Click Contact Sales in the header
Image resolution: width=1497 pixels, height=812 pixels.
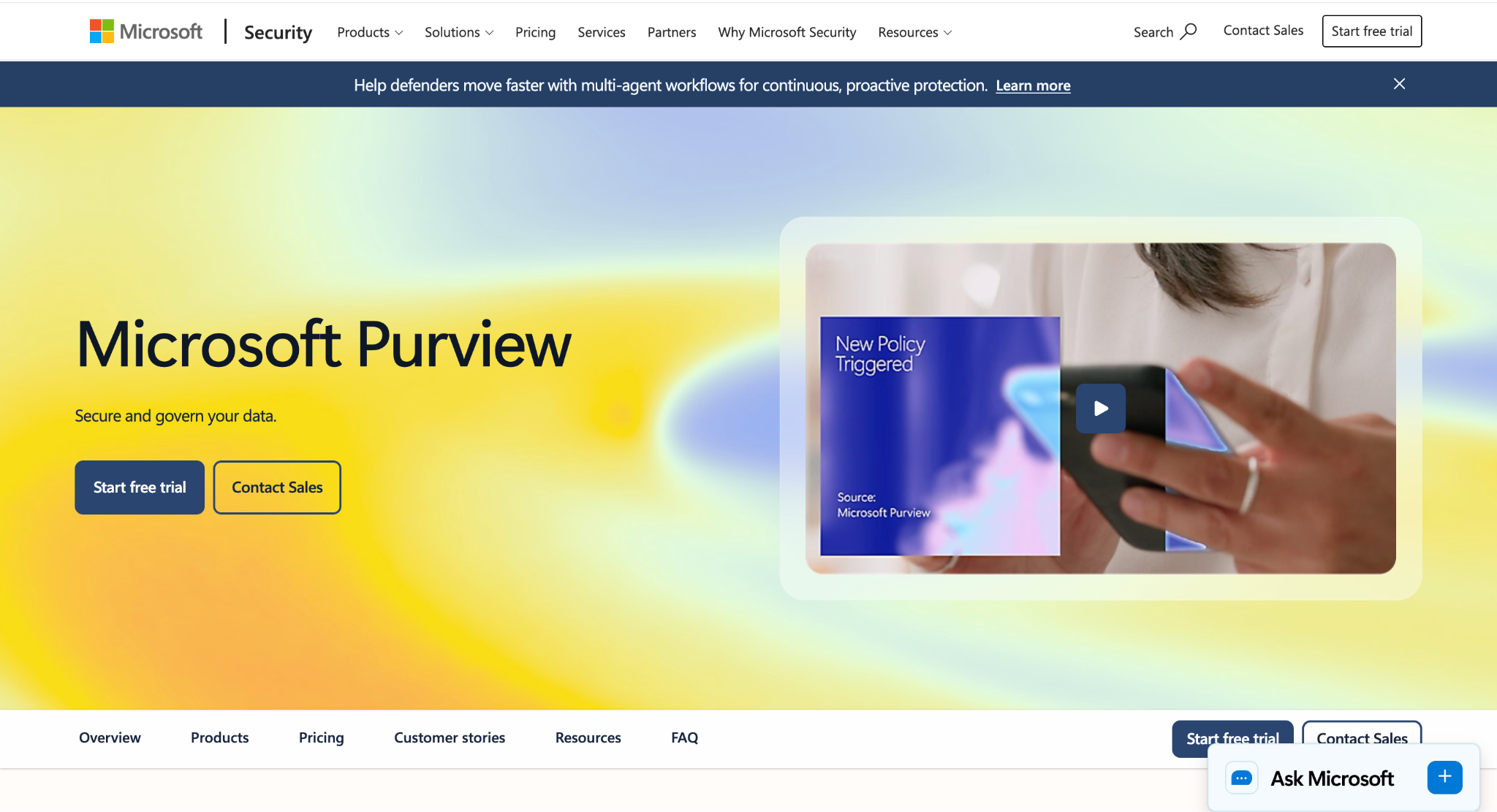coord(1263,31)
